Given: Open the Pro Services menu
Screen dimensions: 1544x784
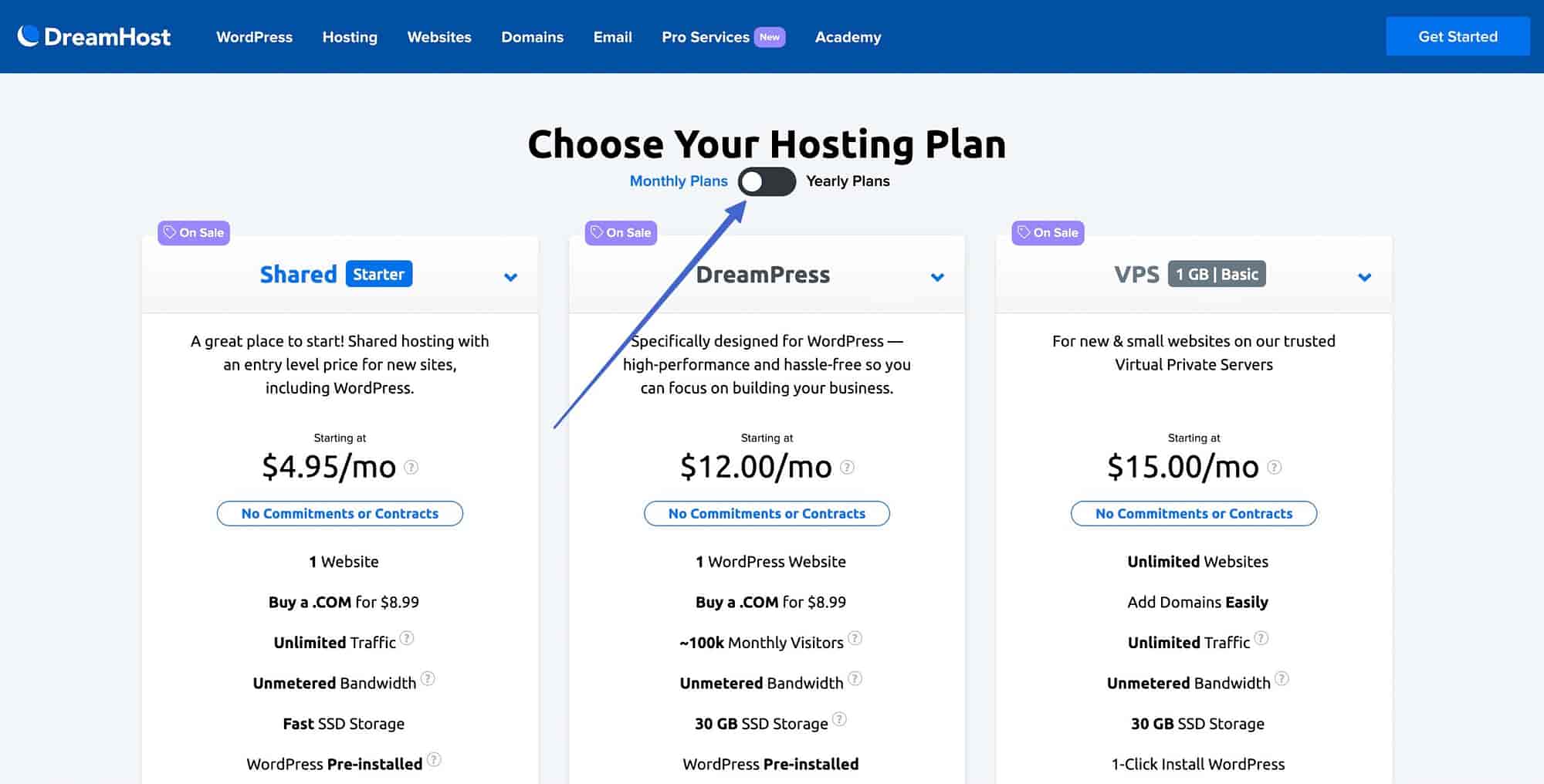Looking at the screenshot, I should [706, 37].
